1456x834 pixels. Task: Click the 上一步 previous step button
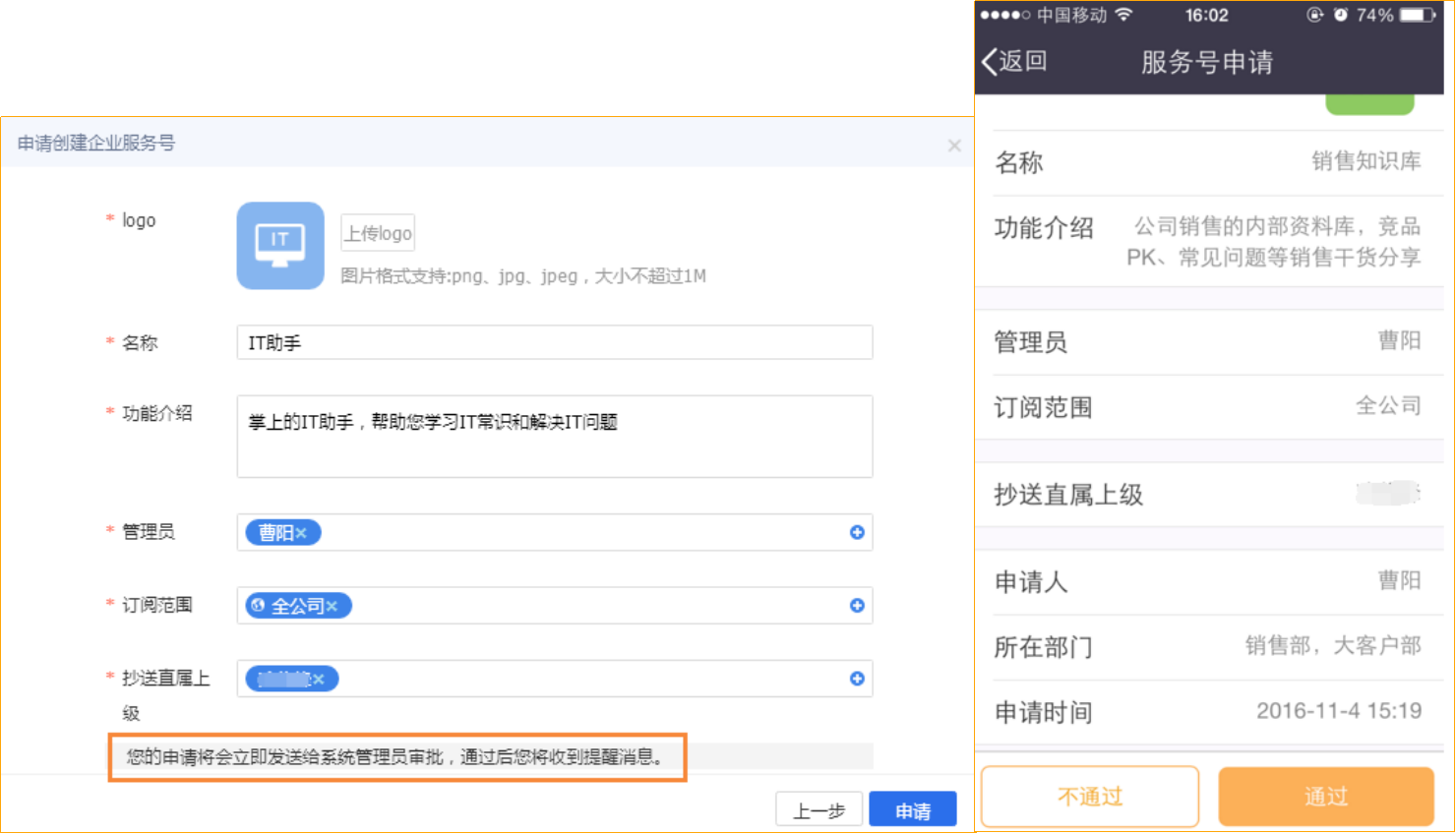819,810
